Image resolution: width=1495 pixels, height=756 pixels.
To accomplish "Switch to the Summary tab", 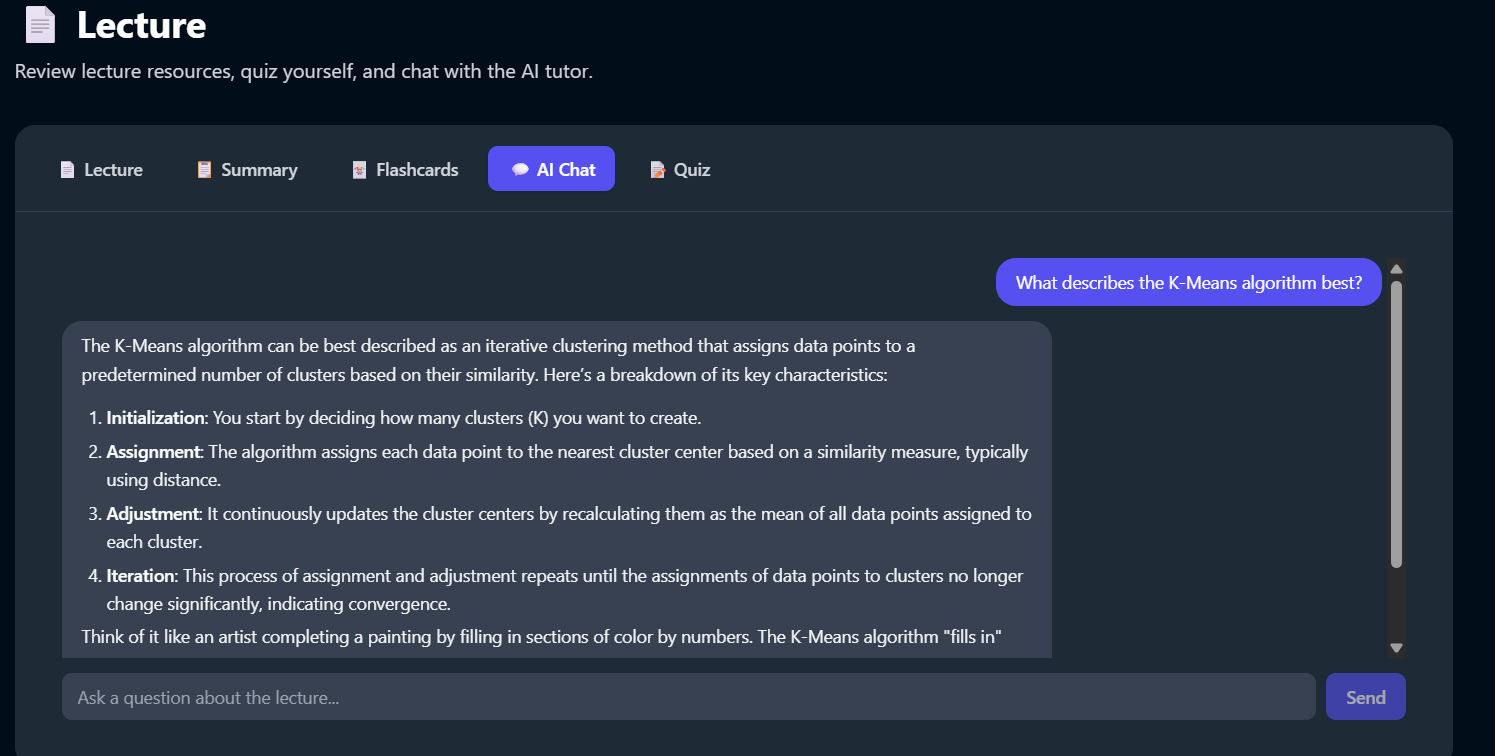I will click(x=247, y=169).
